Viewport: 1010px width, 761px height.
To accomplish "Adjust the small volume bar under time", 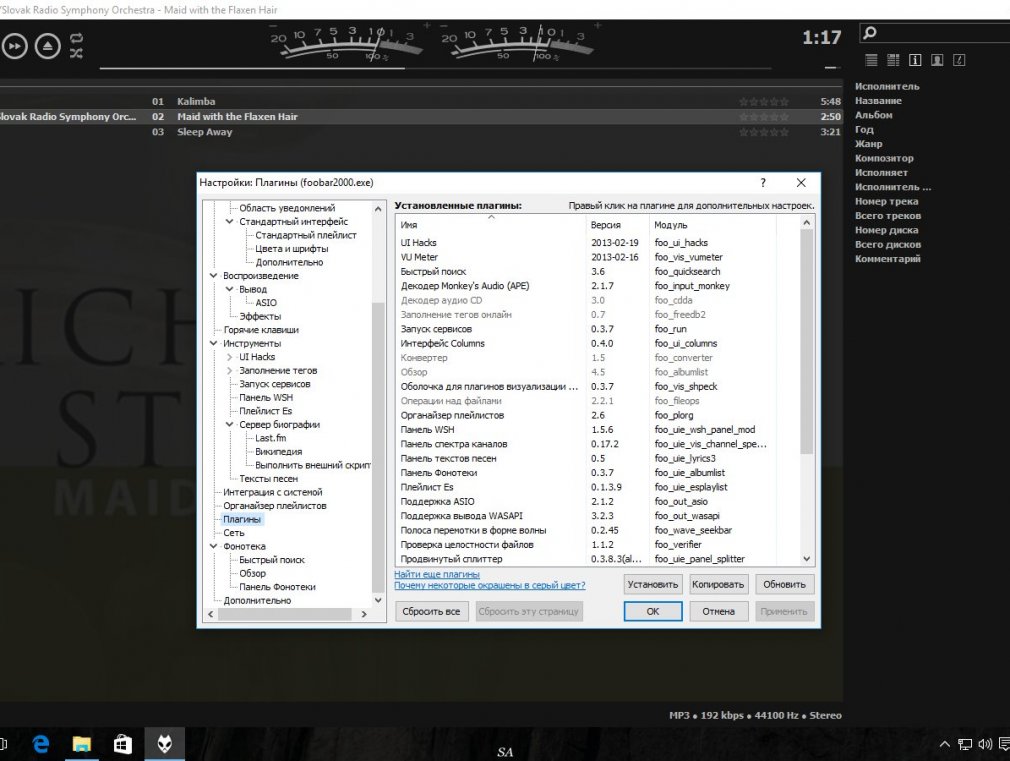I will click(x=831, y=67).
